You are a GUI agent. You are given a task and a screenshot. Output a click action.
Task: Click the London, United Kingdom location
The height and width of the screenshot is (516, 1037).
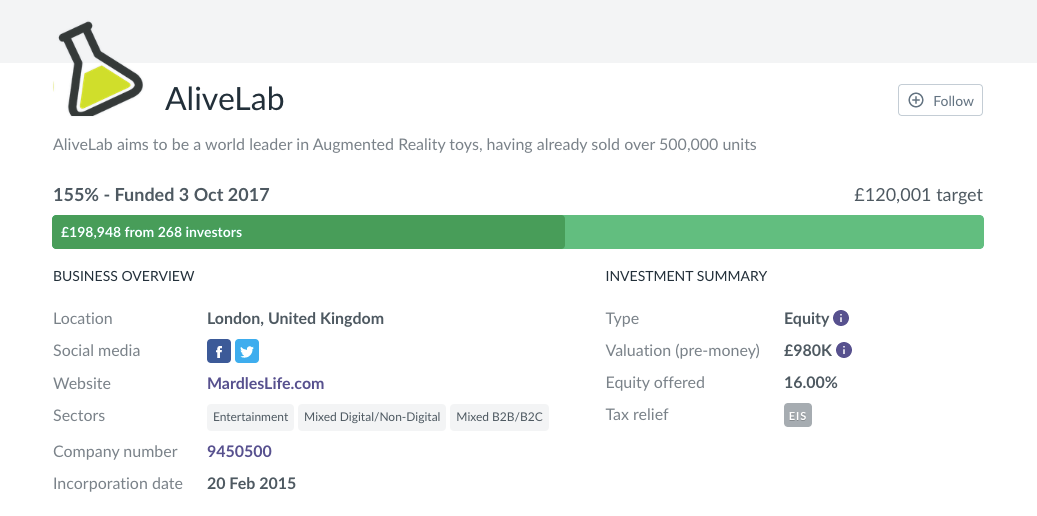pos(295,319)
